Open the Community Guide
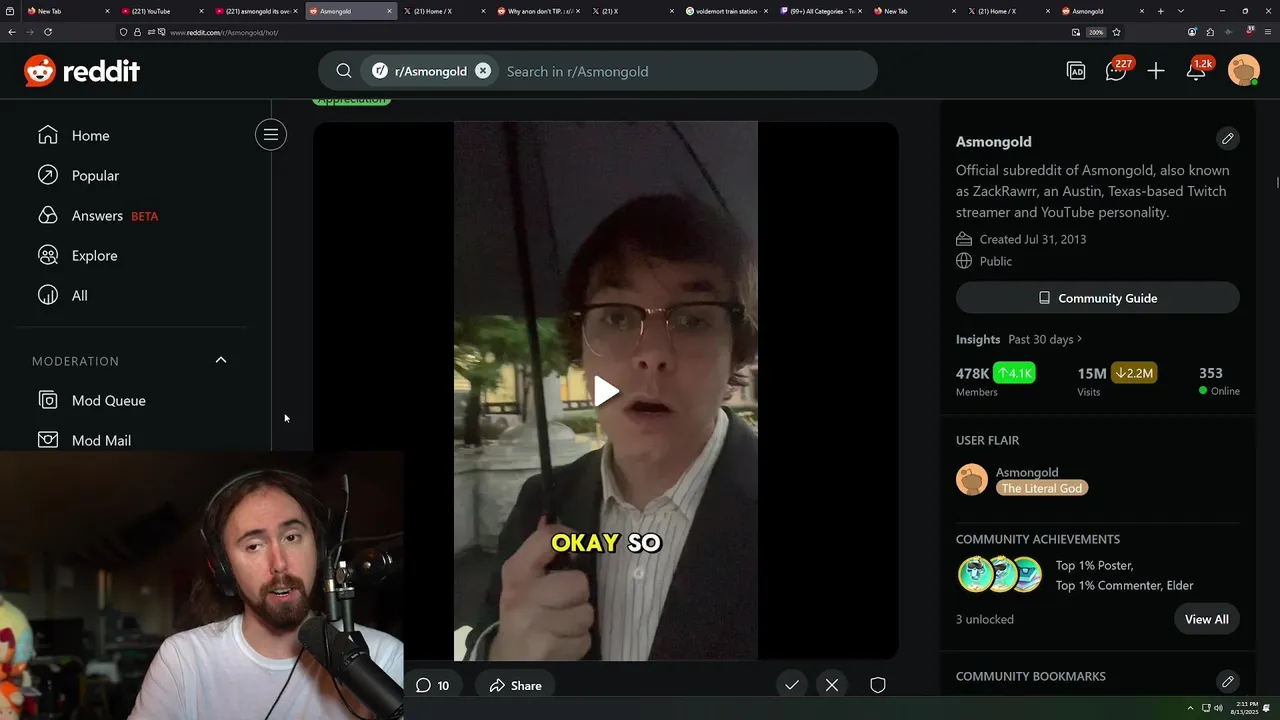This screenshot has width=1280, height=720. [x=1098, y=298]
